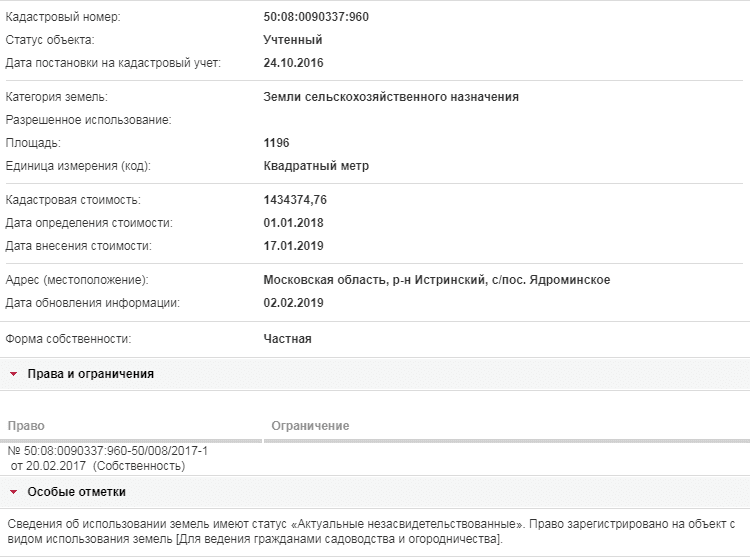Collapse the Права и ограничения section arrow
Image resolution: width=750 pixels, height=559 pixels.
pos(13,374)
